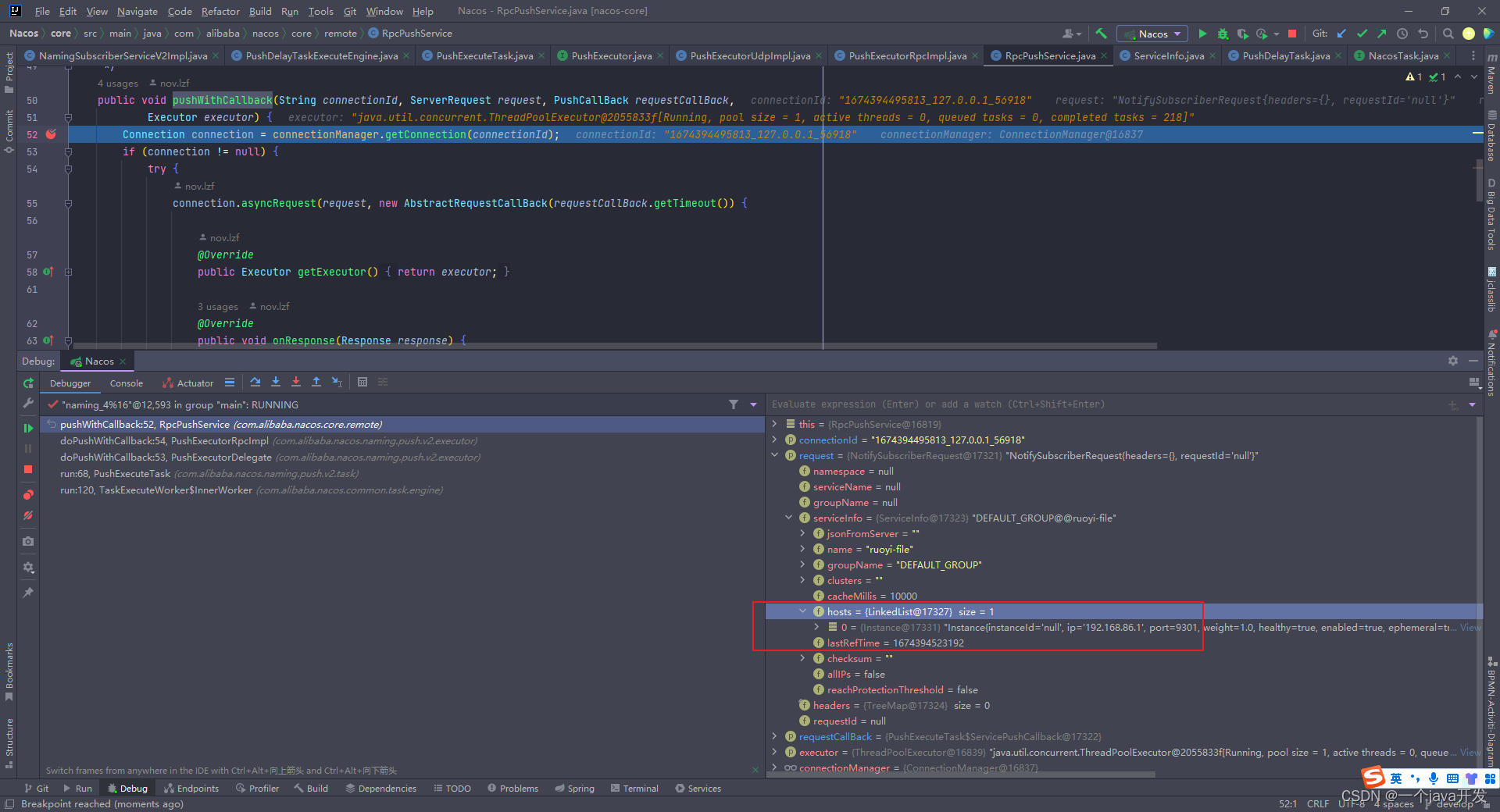Open the Endpoints tool window button
The height and width of the screenshot is (812, 1500).
(x=191, y=789)
